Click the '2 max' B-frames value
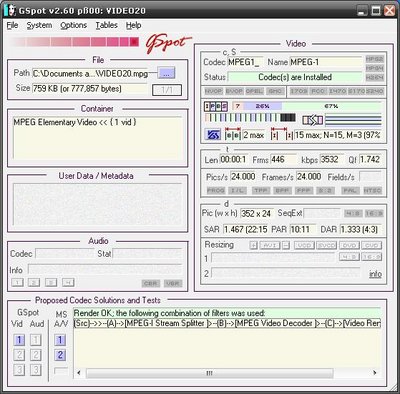 tap(254, 135)
